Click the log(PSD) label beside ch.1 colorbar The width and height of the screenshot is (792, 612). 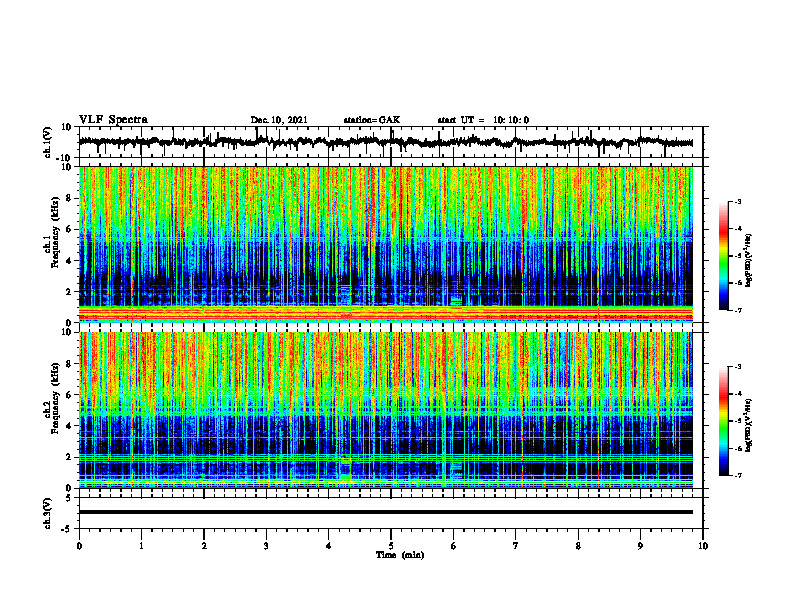(x=749, y=261)
